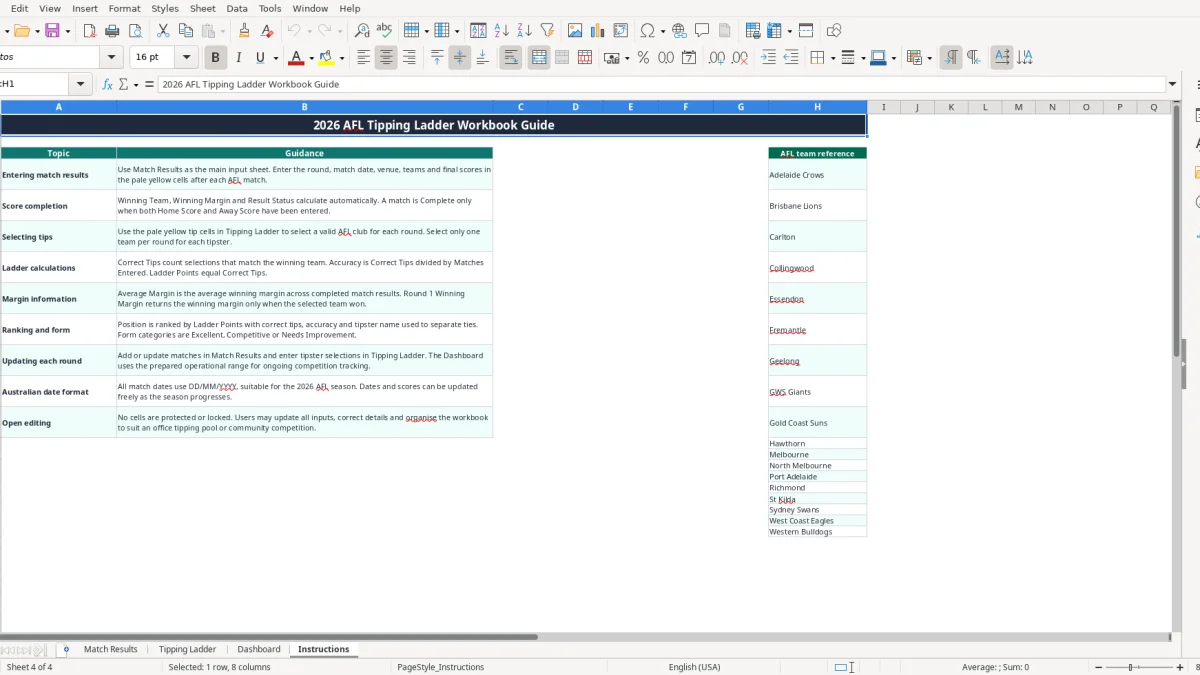
Task: Expand the font size dropdown
Action: pos(186,58)
